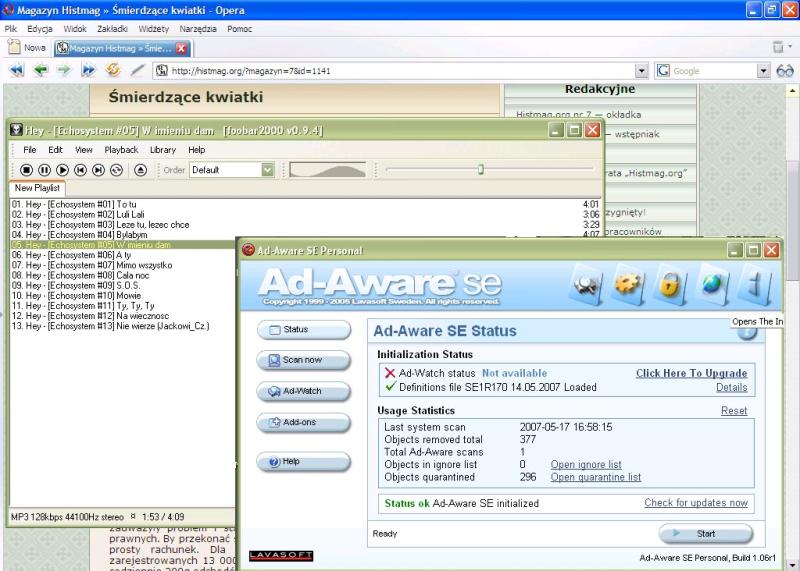Click the Ad-Aware globe web update icon
The width and height of the screenshot is (800, 571).
click(713, 285)
